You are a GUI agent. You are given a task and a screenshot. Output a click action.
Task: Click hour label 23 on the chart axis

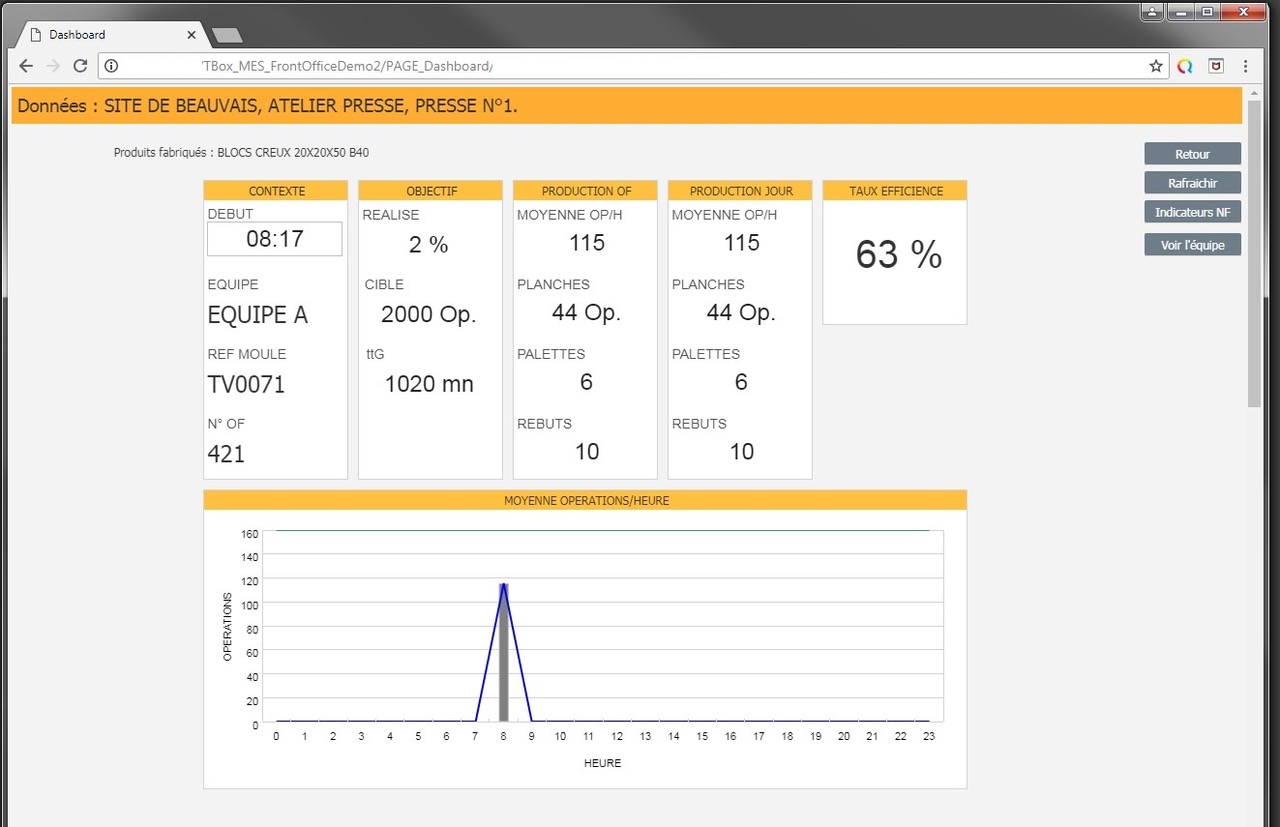(x=929, y=736)
